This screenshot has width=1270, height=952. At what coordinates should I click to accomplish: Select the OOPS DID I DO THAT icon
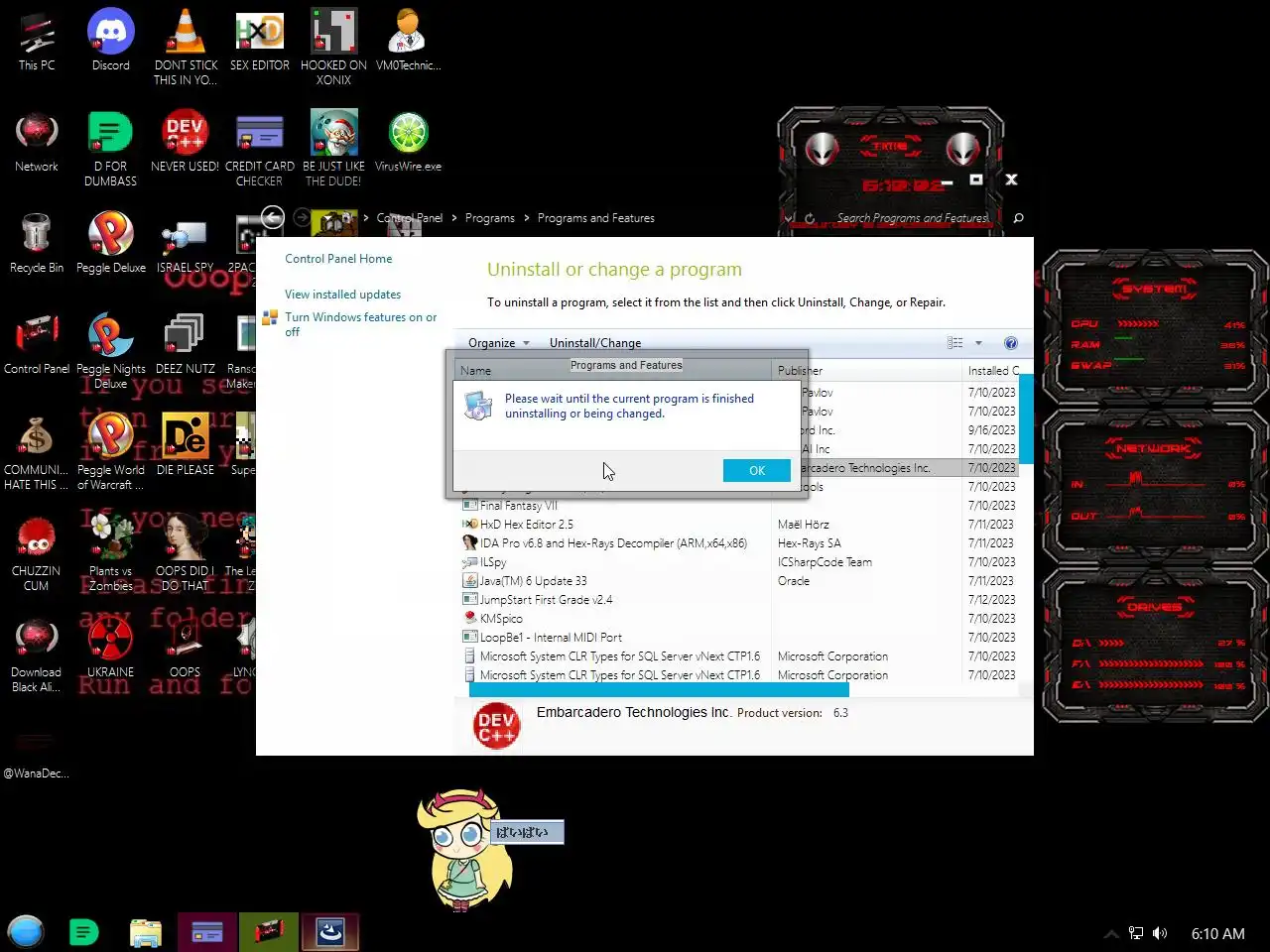pos(185,553)
